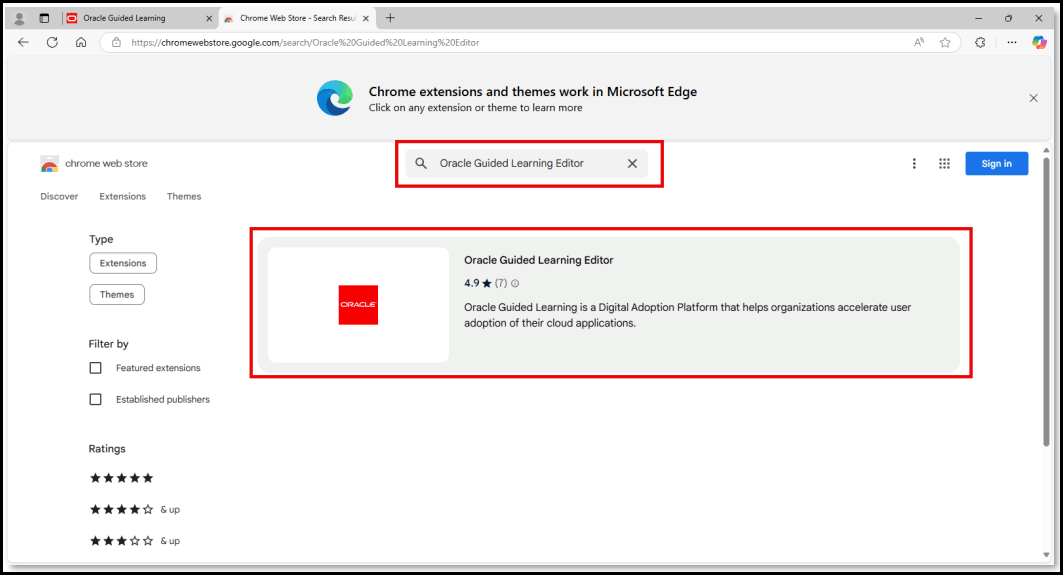
Task: Click the 4.9 rating text
Action: (x=471, y=283)
